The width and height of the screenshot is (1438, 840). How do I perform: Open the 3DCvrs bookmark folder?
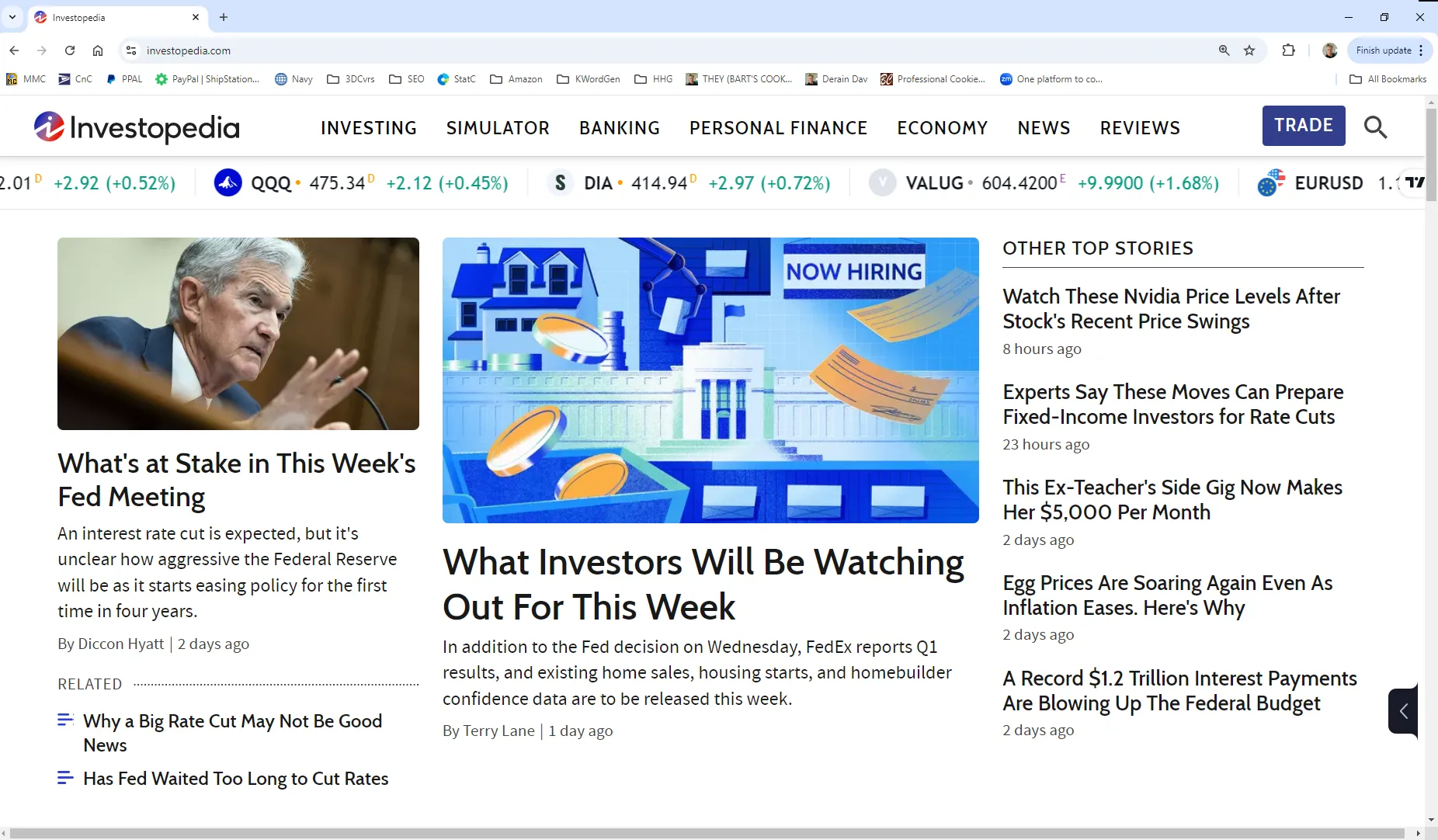pos(351,79)
